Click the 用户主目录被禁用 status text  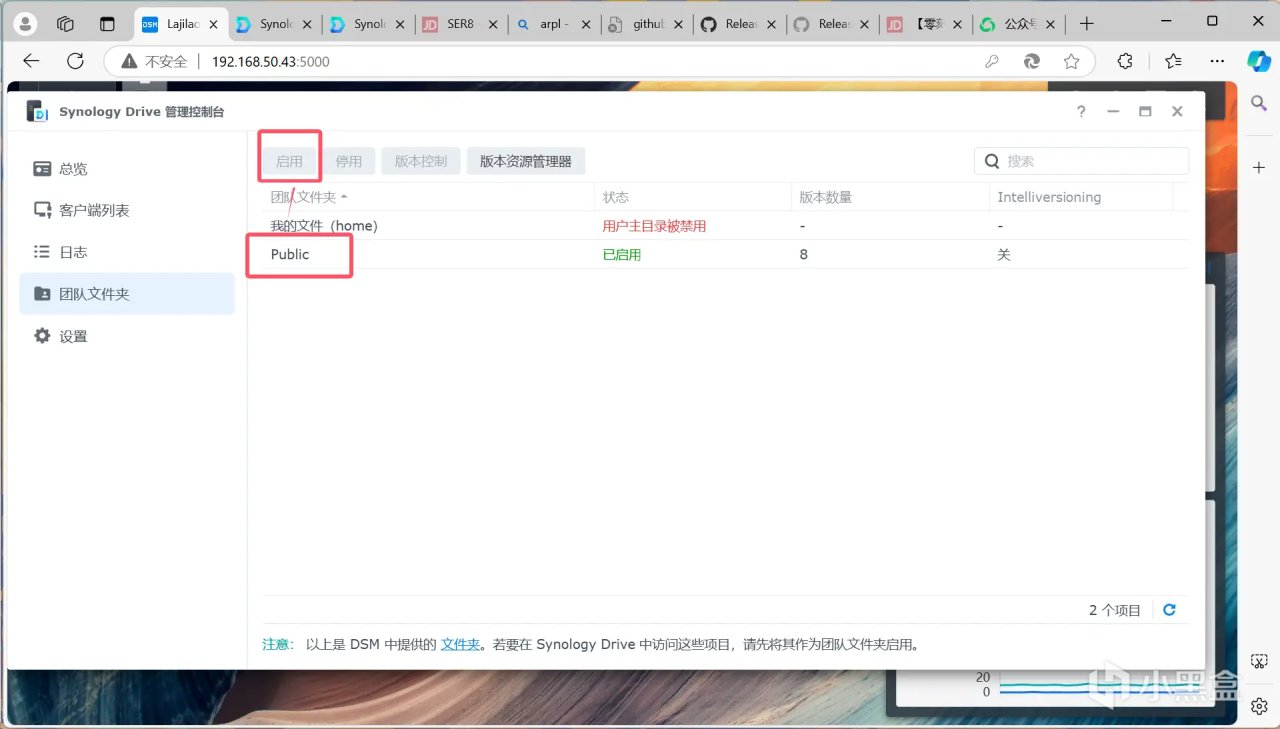pyautogui.click(x=654, y=226)
